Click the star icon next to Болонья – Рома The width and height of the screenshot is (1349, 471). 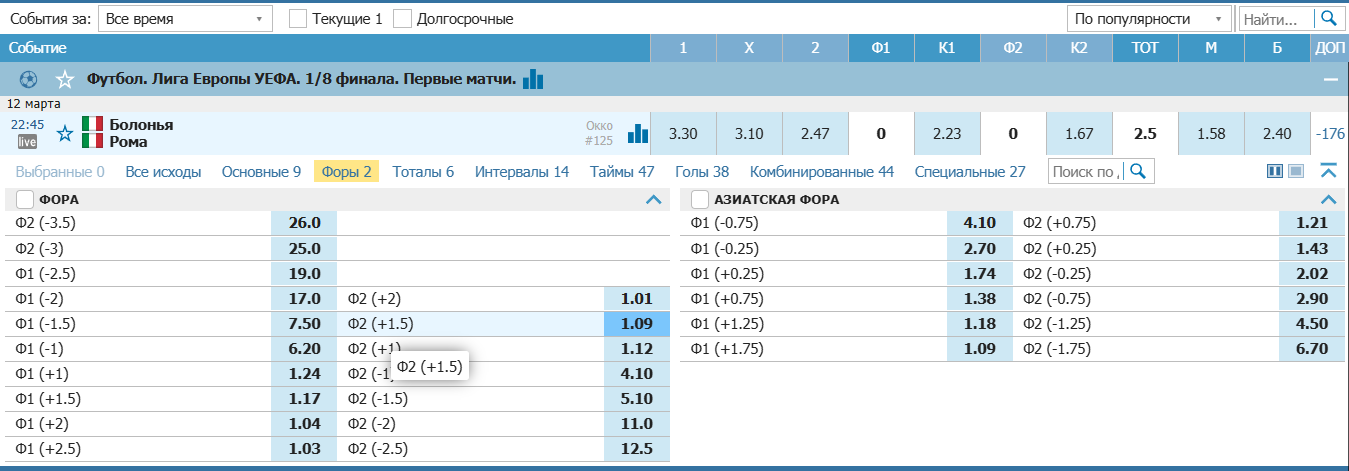pos(65,133)
